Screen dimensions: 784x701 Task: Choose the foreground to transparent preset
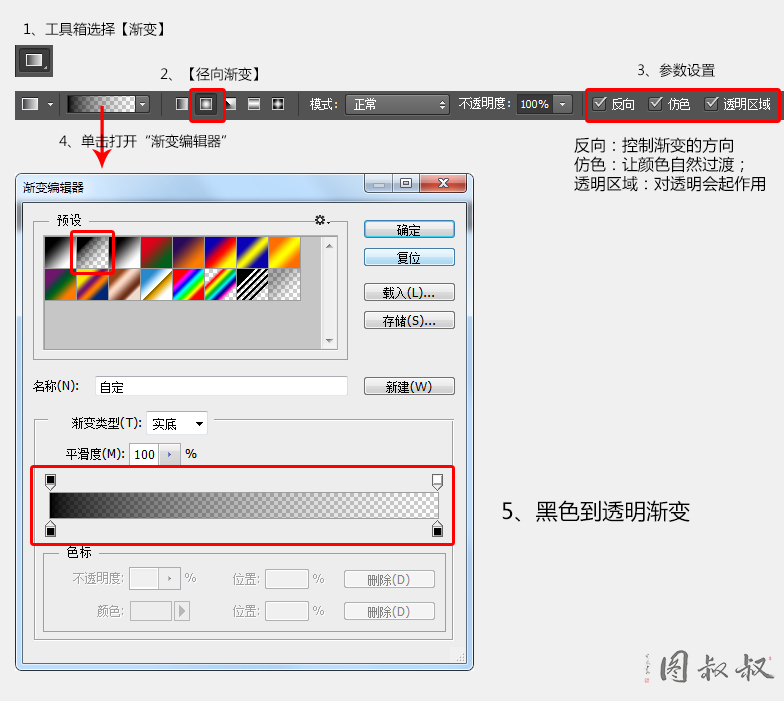[92, 252]
